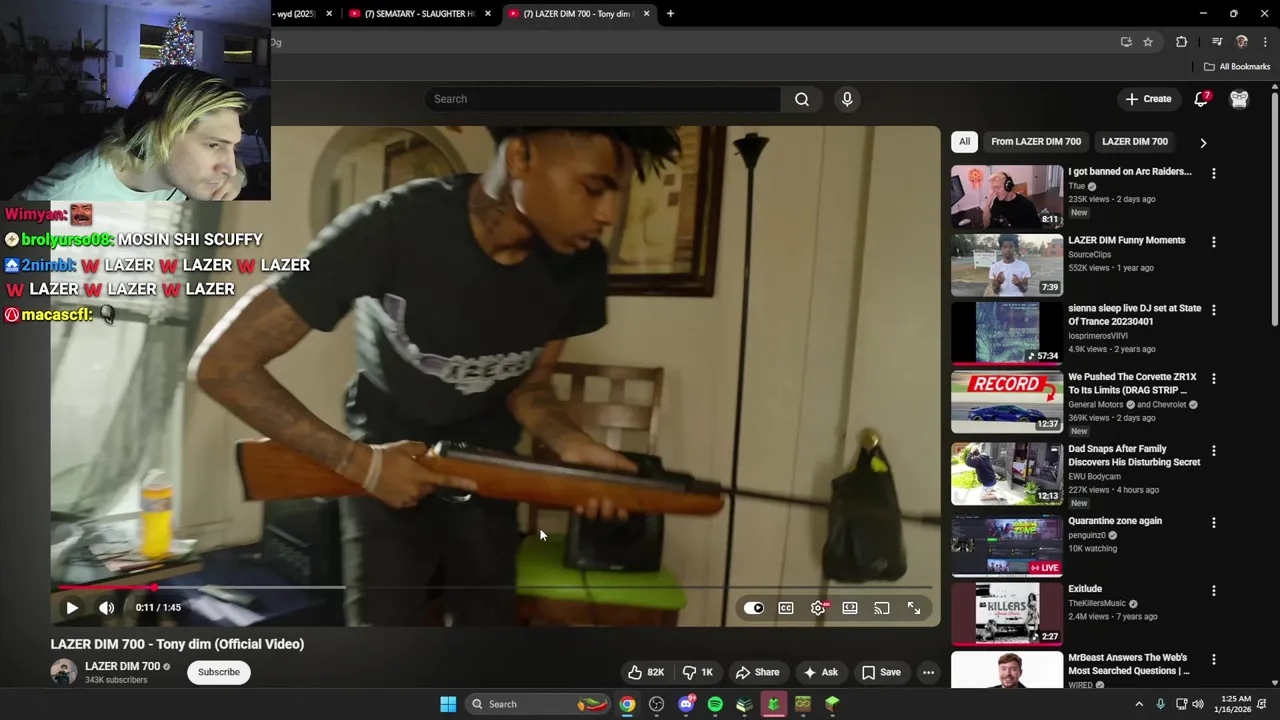Open options for sienna sleep DJ set

(1213, 310)
